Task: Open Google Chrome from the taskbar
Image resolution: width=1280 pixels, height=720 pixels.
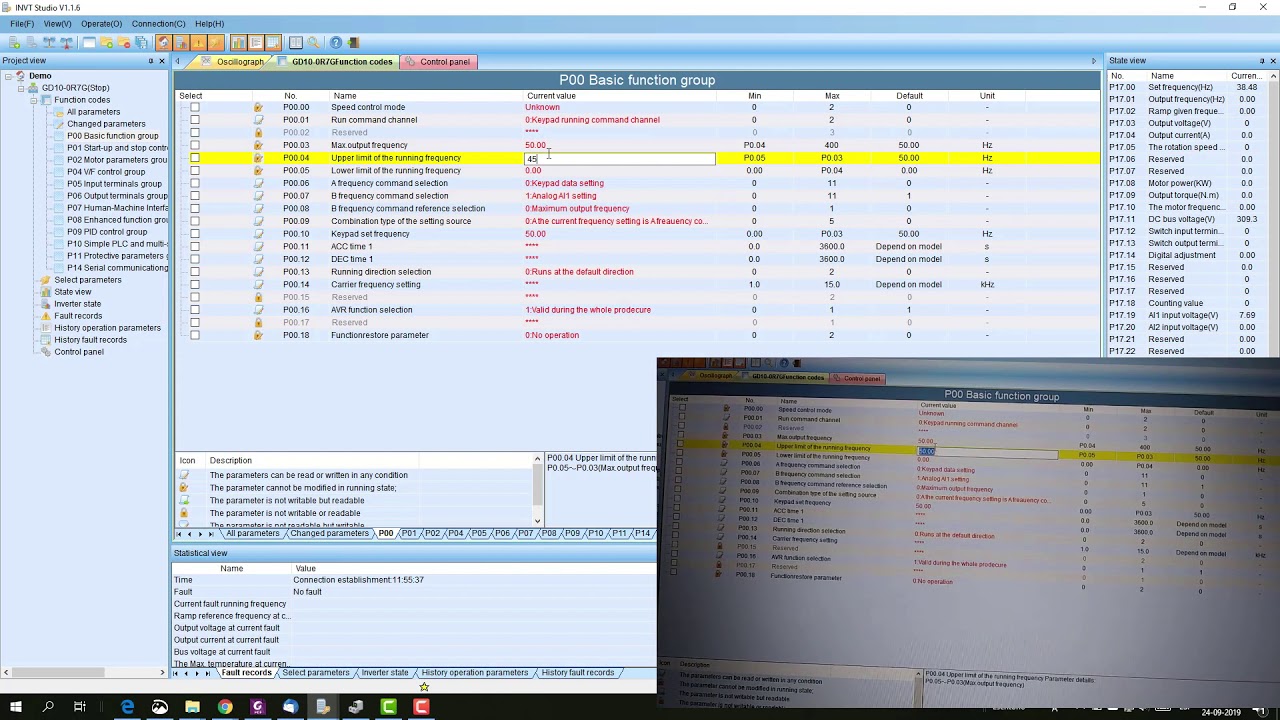Action: point(225,707)
